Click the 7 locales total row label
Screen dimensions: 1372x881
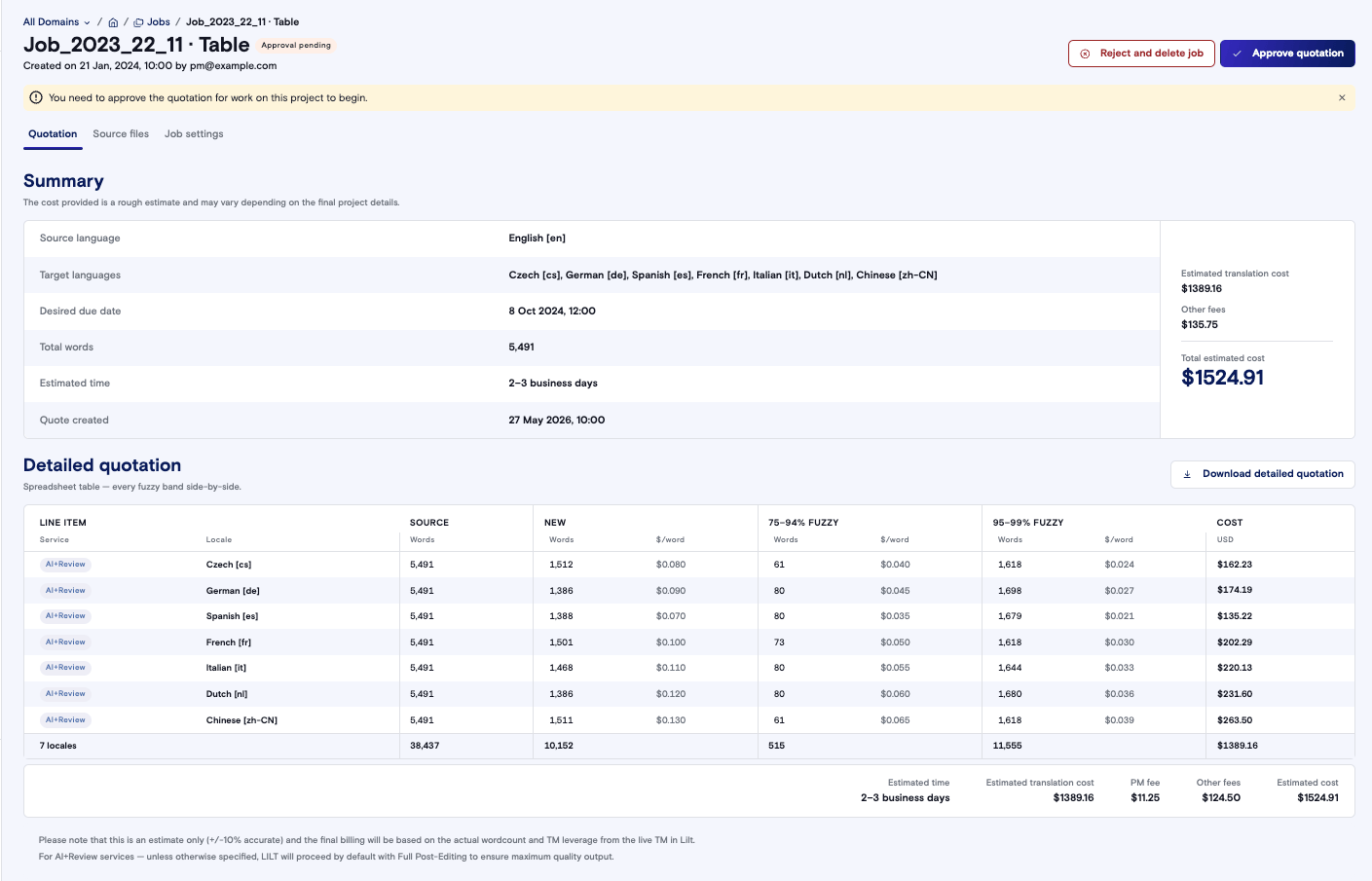pyautogui.click(x=58, y=746)
